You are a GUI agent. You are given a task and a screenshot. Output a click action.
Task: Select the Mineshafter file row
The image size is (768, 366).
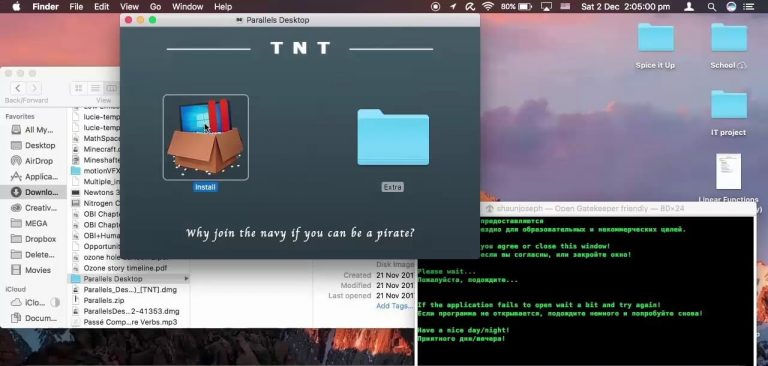(x=94, y=160)
